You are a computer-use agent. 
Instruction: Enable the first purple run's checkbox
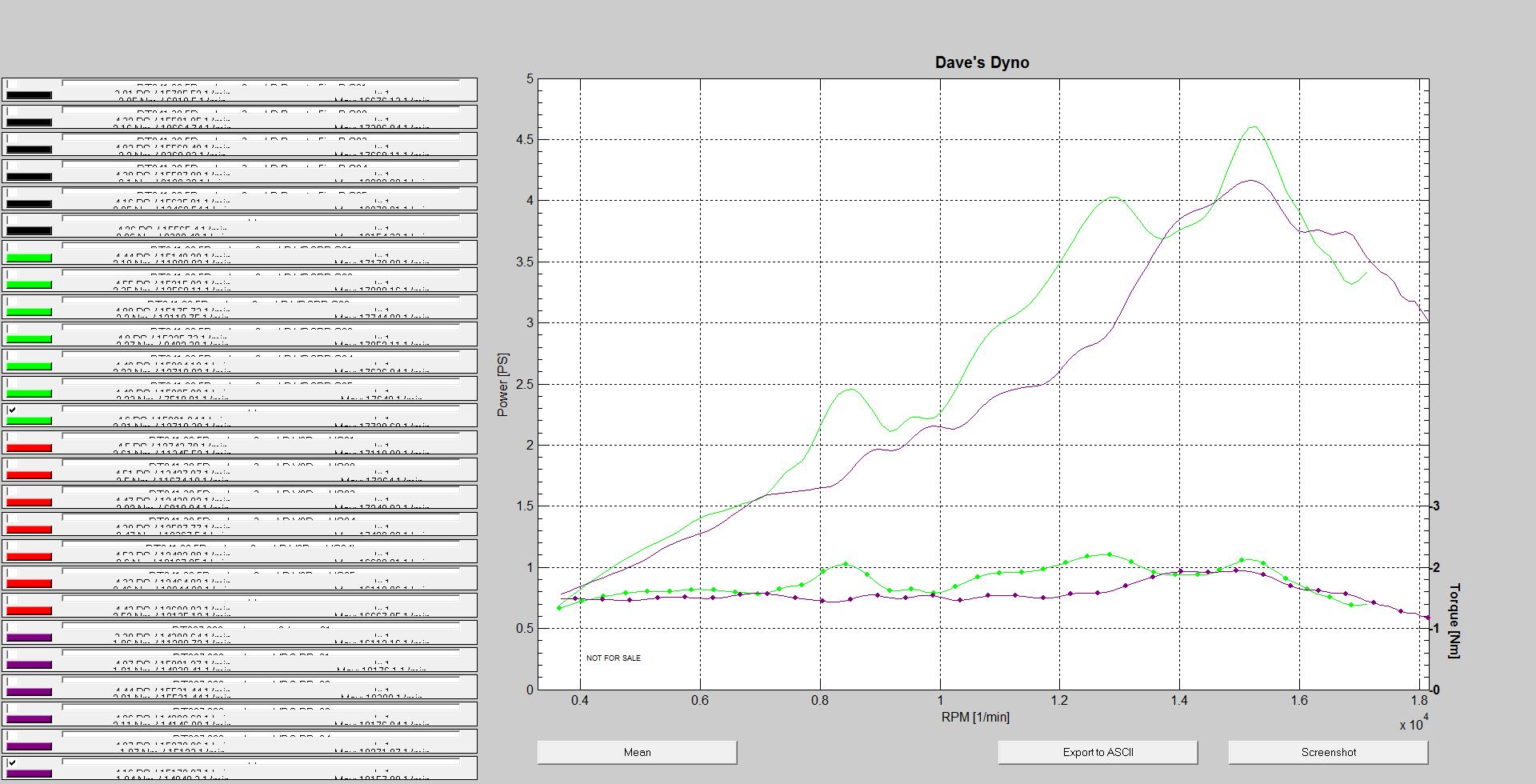(12, 627)
